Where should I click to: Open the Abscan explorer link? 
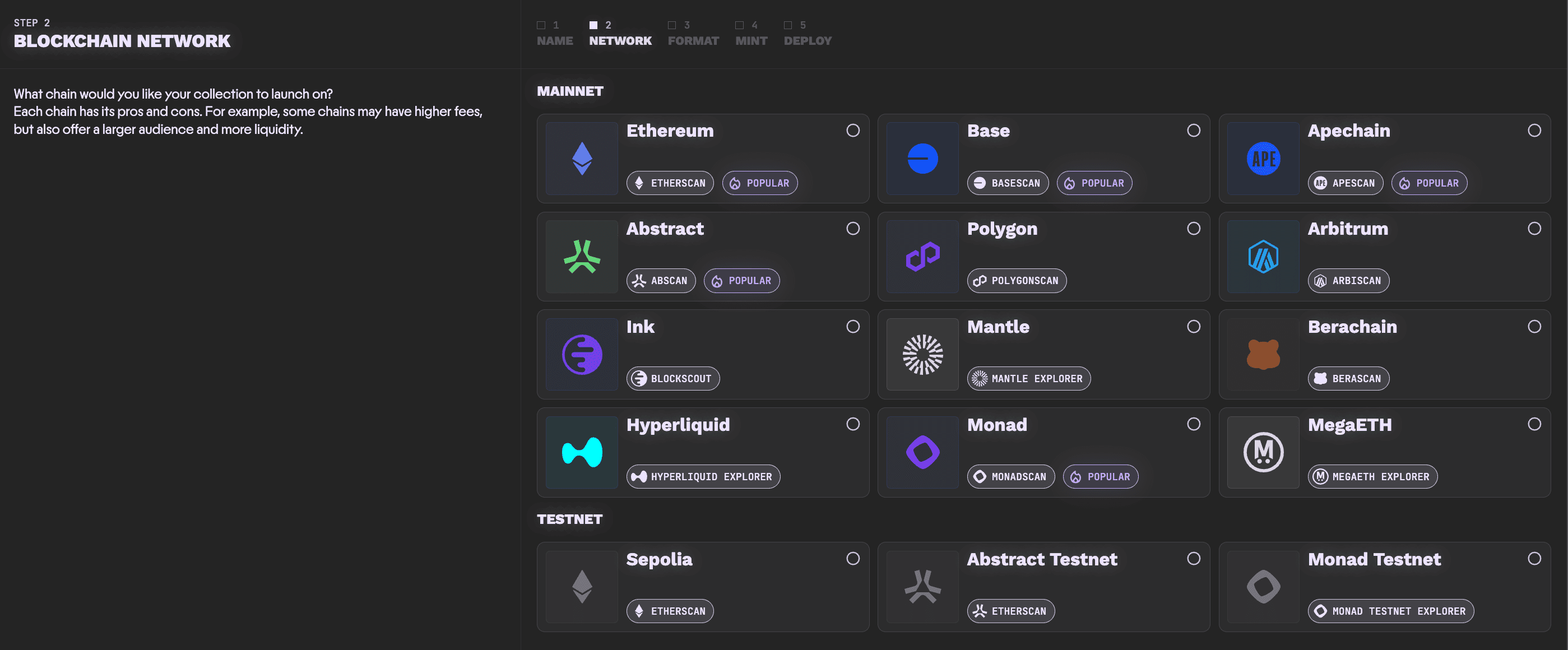[661, 281]
